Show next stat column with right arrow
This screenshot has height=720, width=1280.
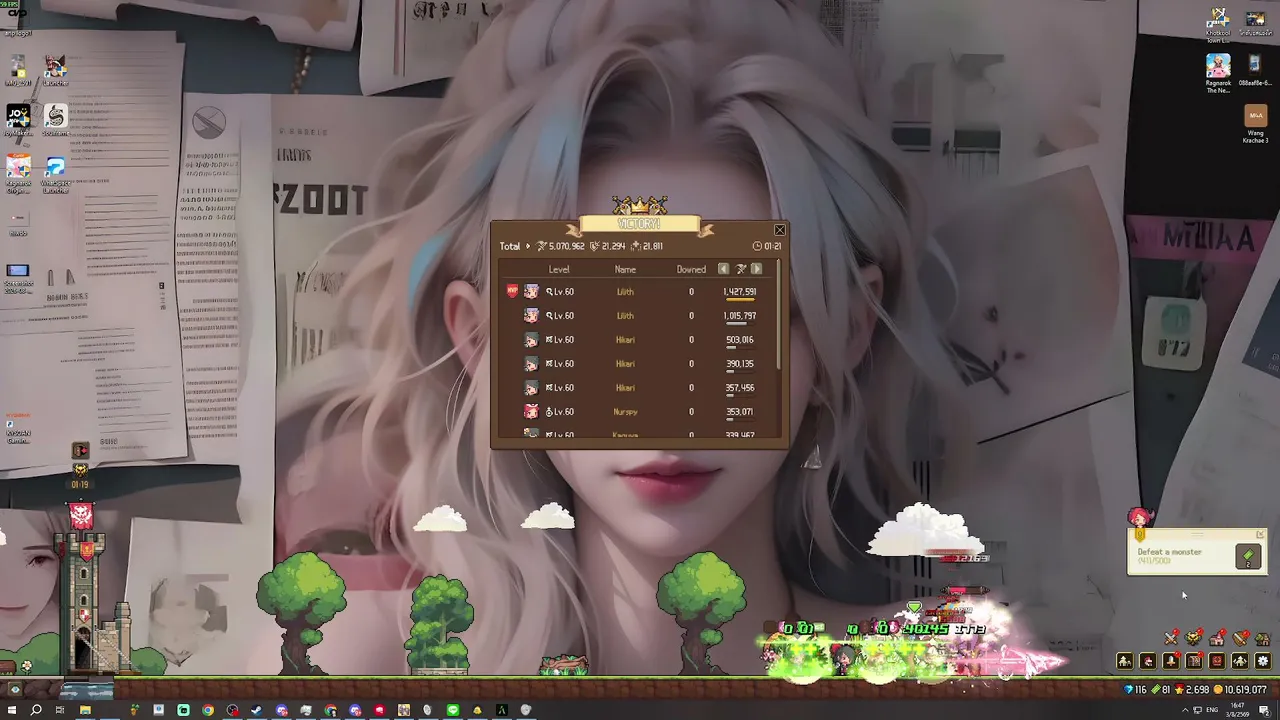756,269
